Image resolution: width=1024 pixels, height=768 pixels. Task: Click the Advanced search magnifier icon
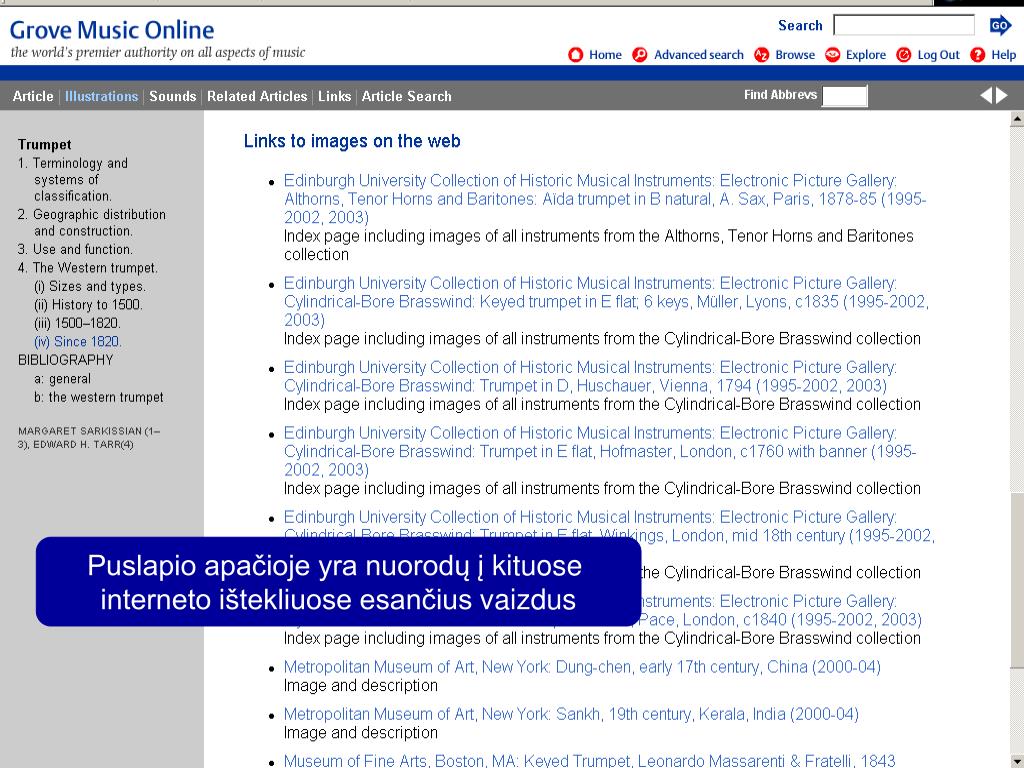[640, 55]
